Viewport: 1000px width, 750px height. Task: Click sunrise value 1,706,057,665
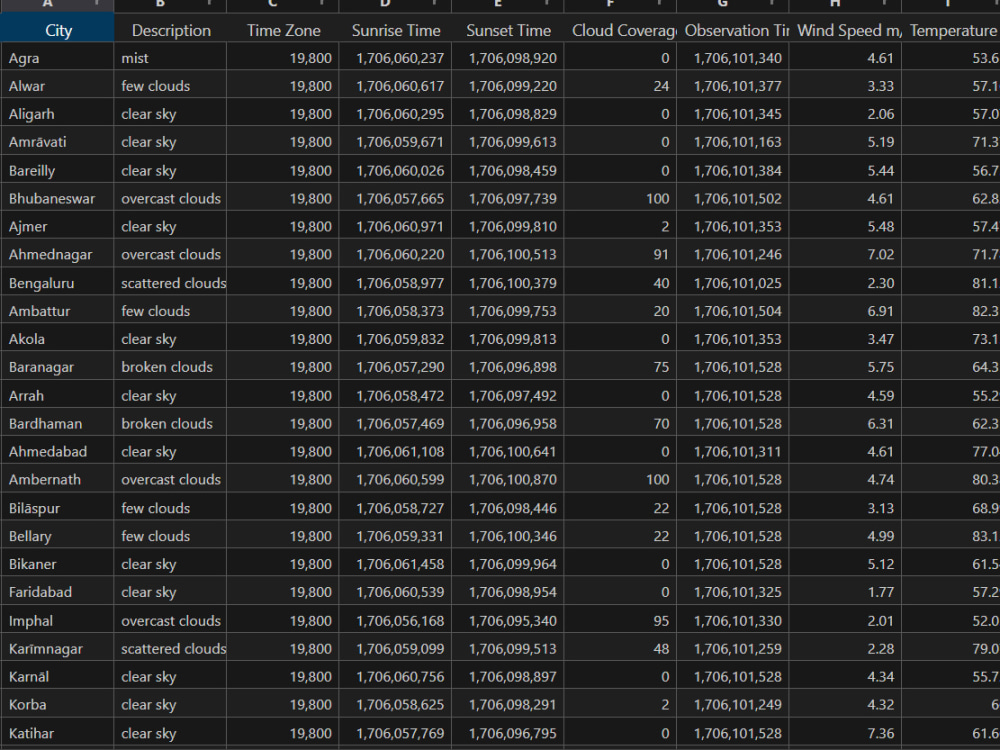click(x=395, y=198)
